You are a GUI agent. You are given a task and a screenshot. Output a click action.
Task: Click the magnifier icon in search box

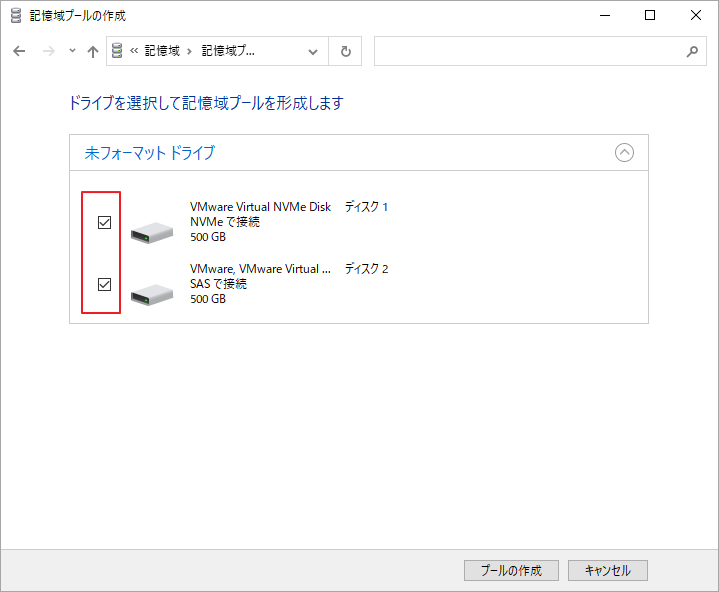tap(692, 52)
